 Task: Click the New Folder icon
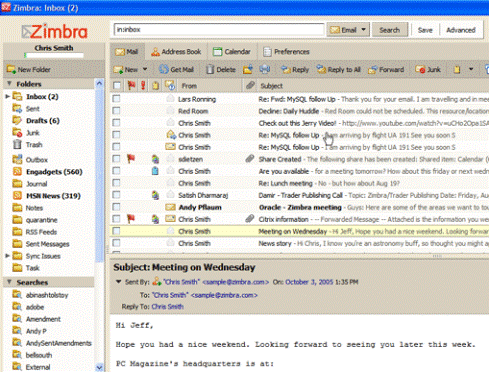pyautogui.click(x=11, y=69)
